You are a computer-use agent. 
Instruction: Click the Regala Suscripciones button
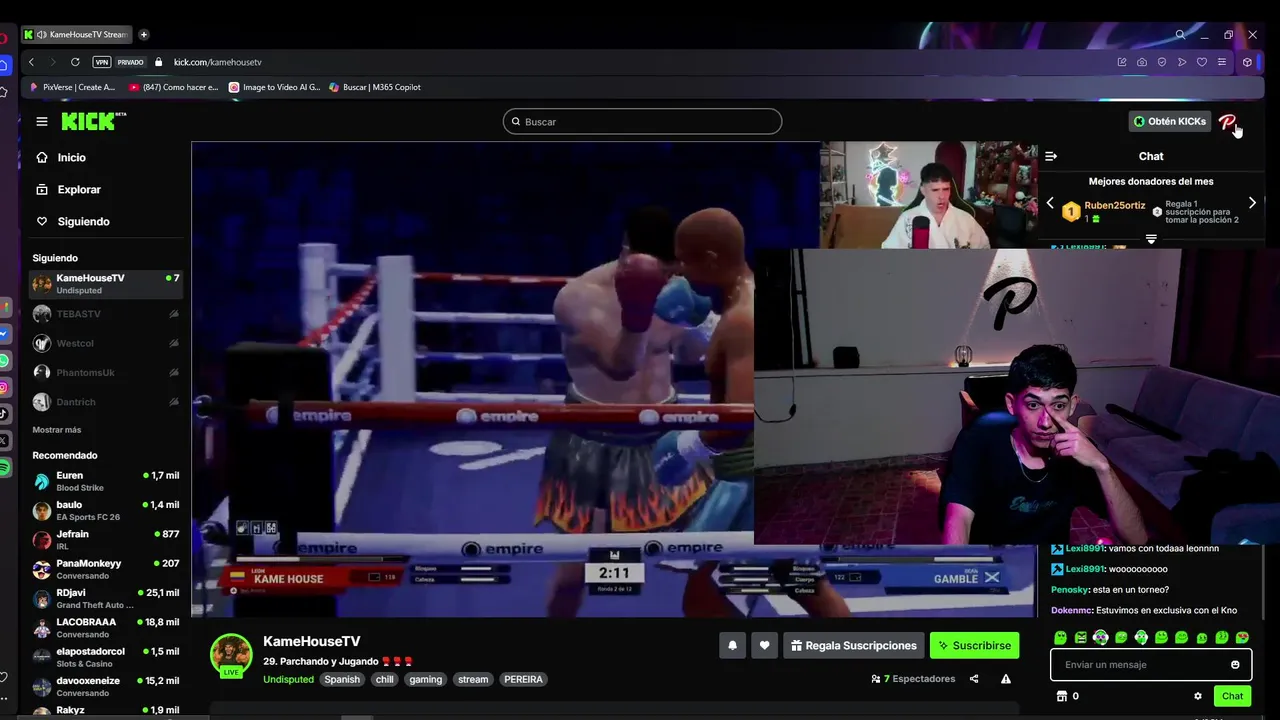tap(853, 645)
